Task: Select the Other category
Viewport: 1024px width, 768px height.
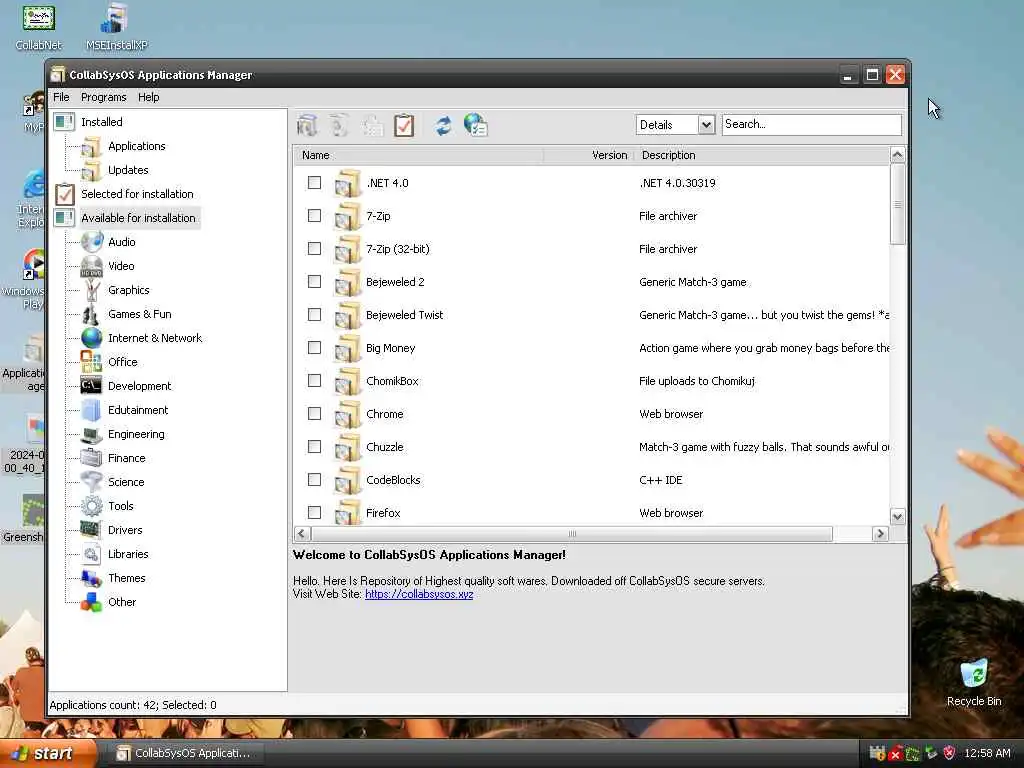Action: [x=122, y=602]
